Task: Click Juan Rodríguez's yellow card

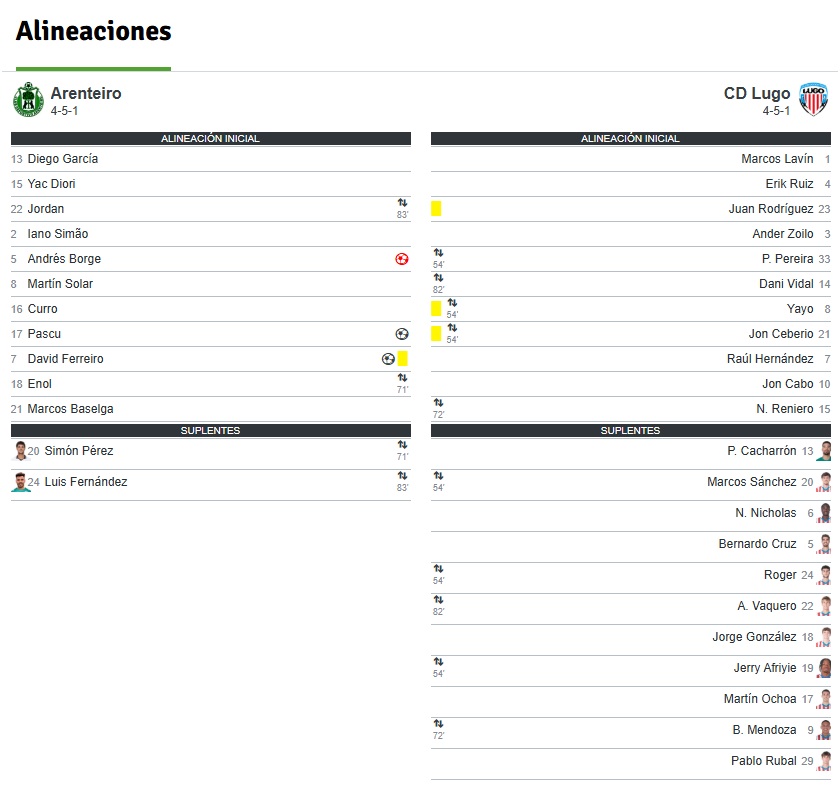Action: [436, 208]
